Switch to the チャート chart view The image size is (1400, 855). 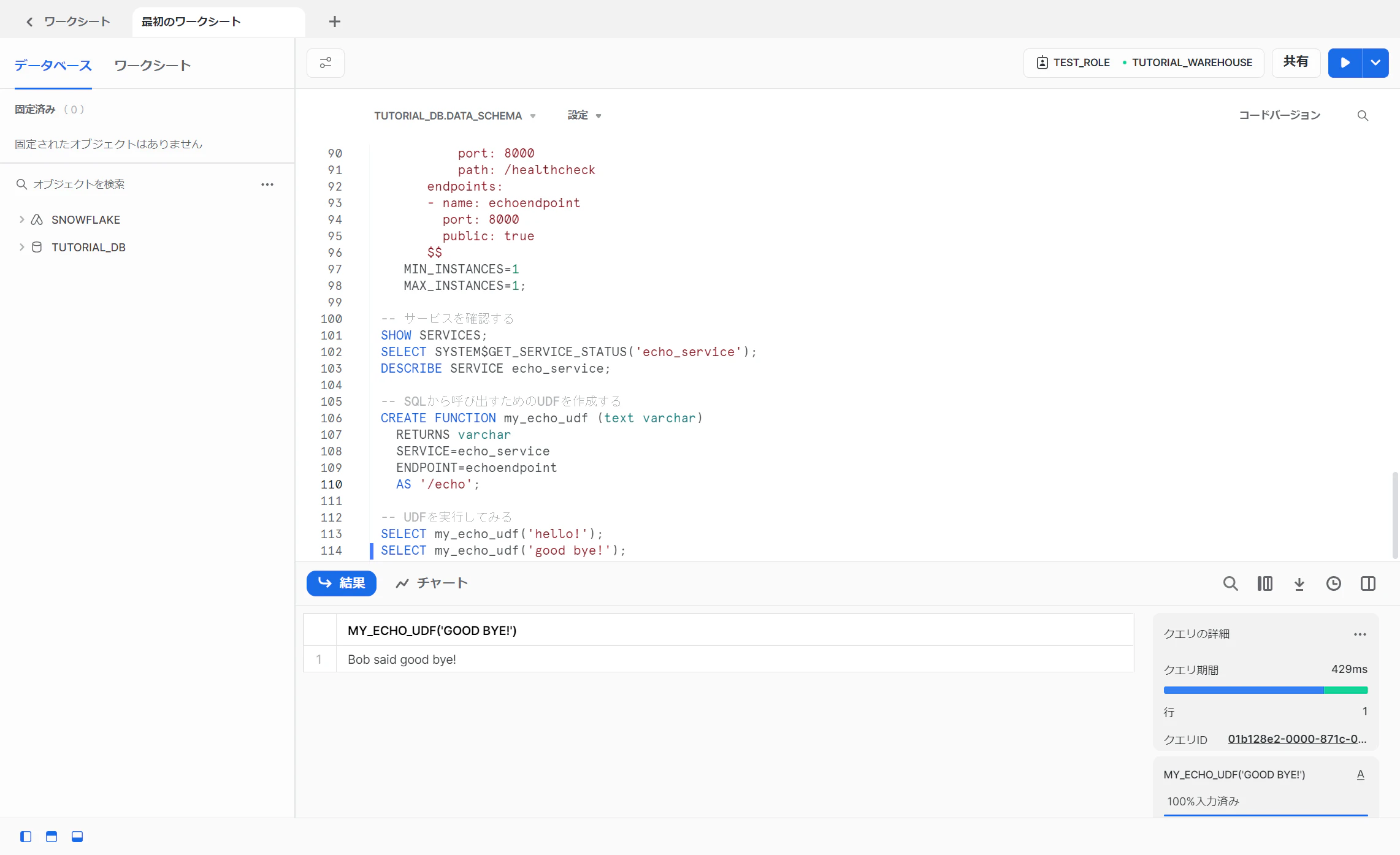[432, 583]
